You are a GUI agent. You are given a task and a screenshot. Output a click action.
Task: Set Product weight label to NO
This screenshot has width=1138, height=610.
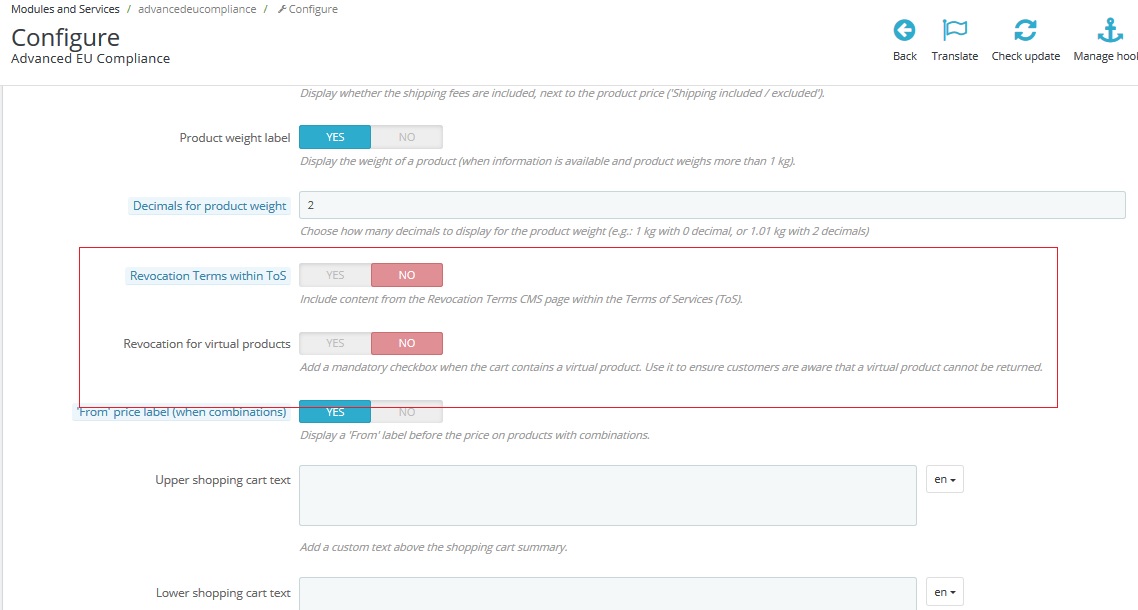(406, 137)
